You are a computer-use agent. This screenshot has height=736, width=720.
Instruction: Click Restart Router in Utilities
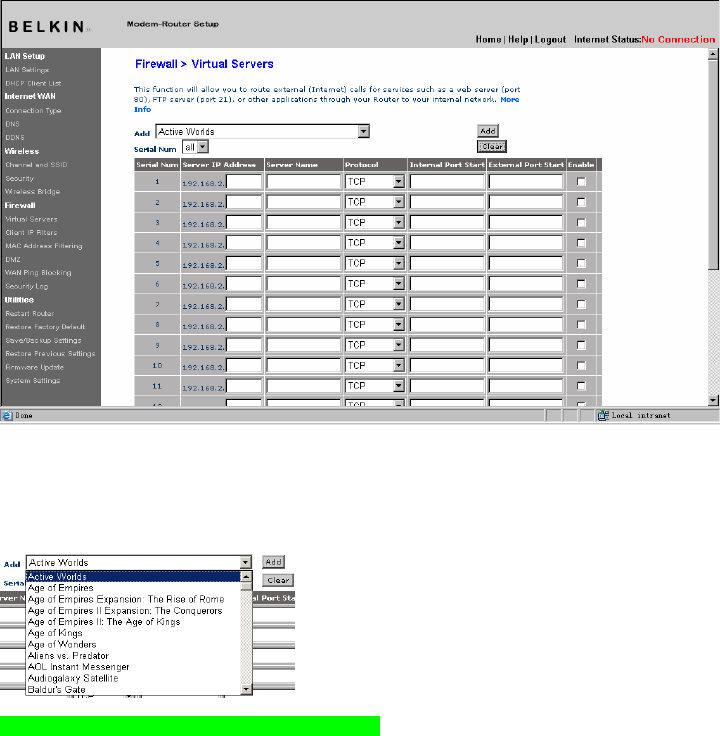pyautogui.click(x=30, y=314)
